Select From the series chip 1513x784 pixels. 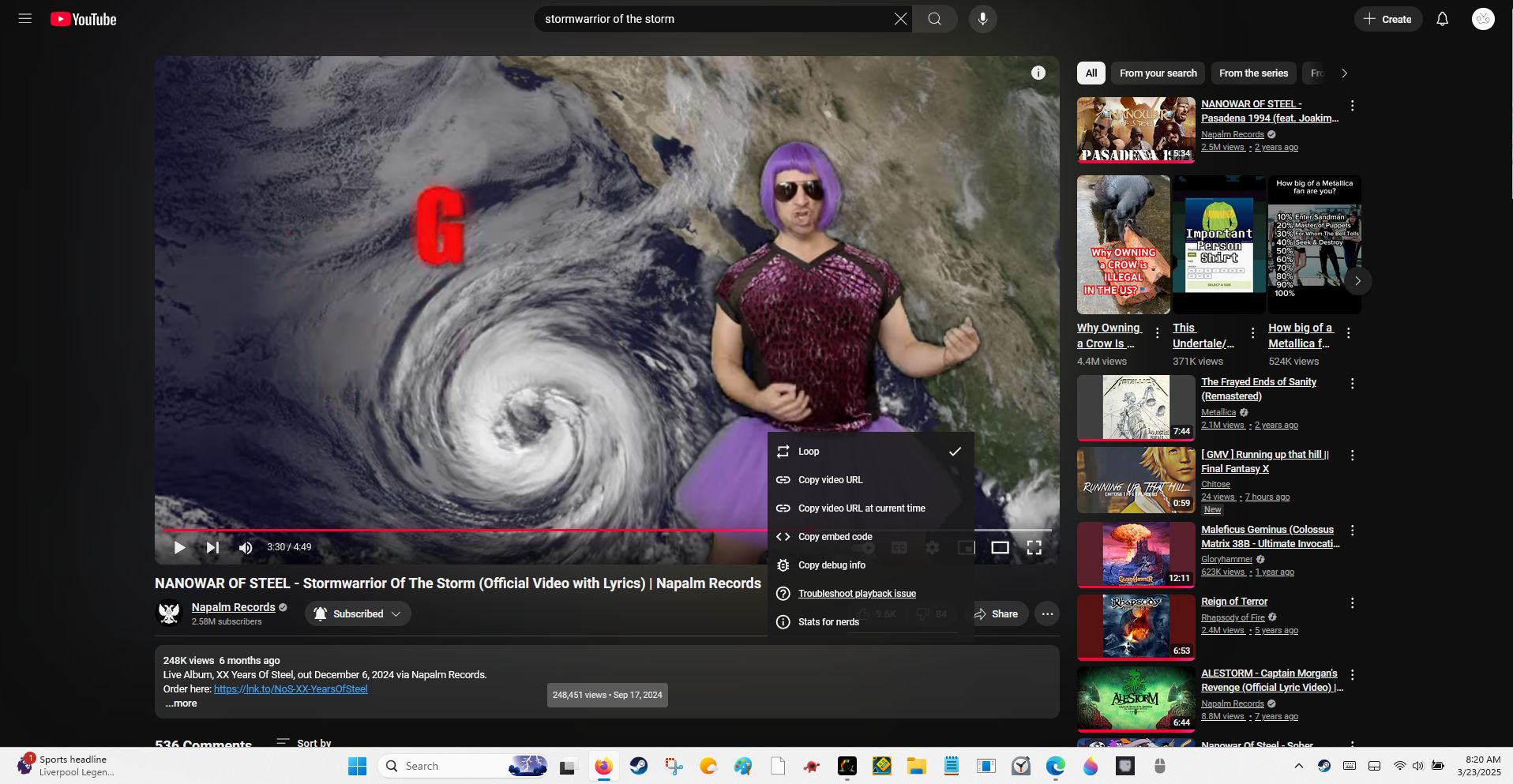[1253, 73]
